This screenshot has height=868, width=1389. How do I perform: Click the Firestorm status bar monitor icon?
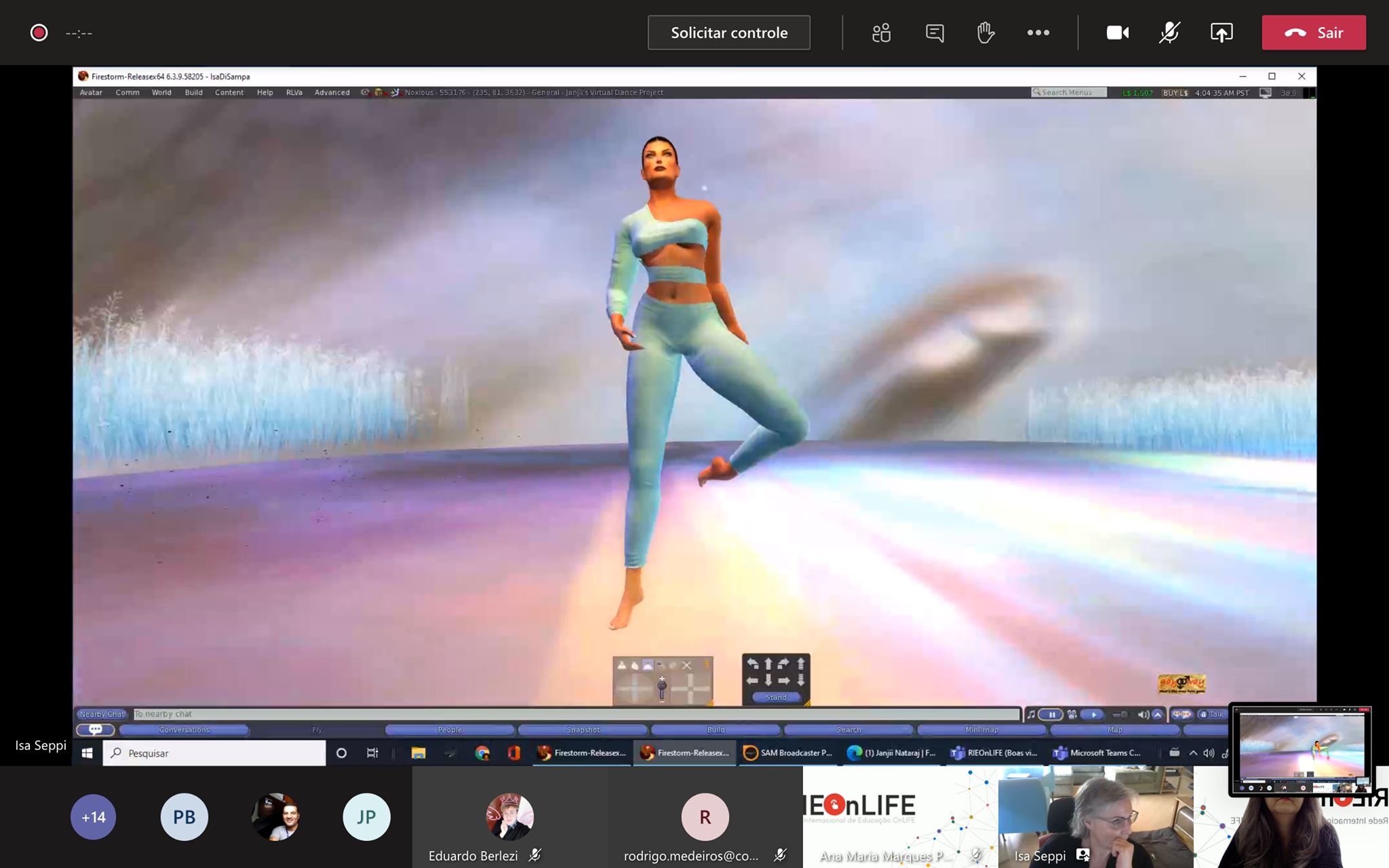1265,93
